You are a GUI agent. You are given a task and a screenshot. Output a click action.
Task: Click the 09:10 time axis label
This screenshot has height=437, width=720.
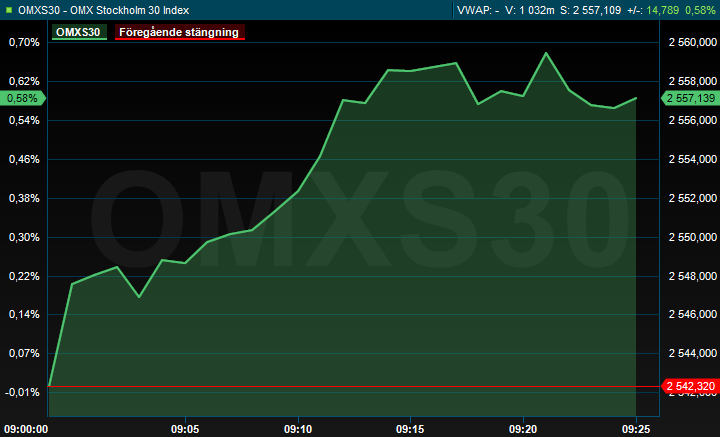click(298, 426)
